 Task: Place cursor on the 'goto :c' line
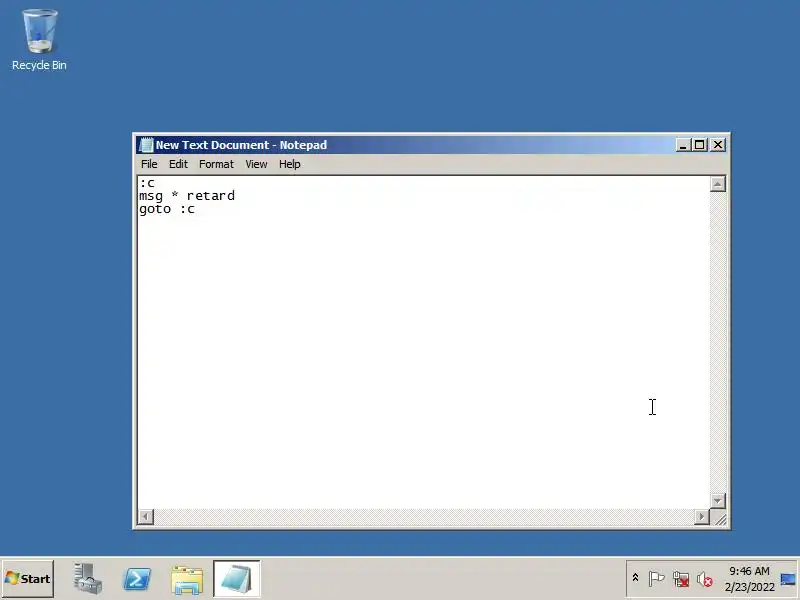[167, 209]
